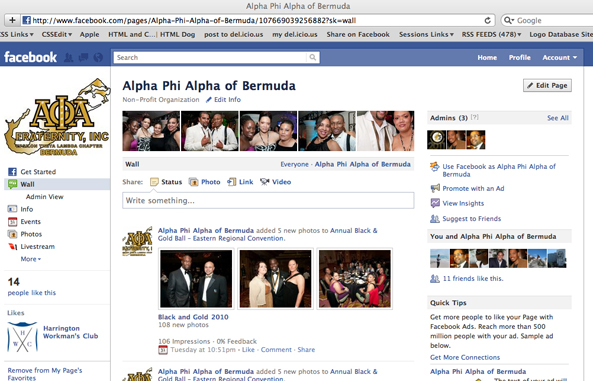Click 11 friends like this link
Image resolution: width=593 pixels, height=381 pixels.
(x=473, y=278)
